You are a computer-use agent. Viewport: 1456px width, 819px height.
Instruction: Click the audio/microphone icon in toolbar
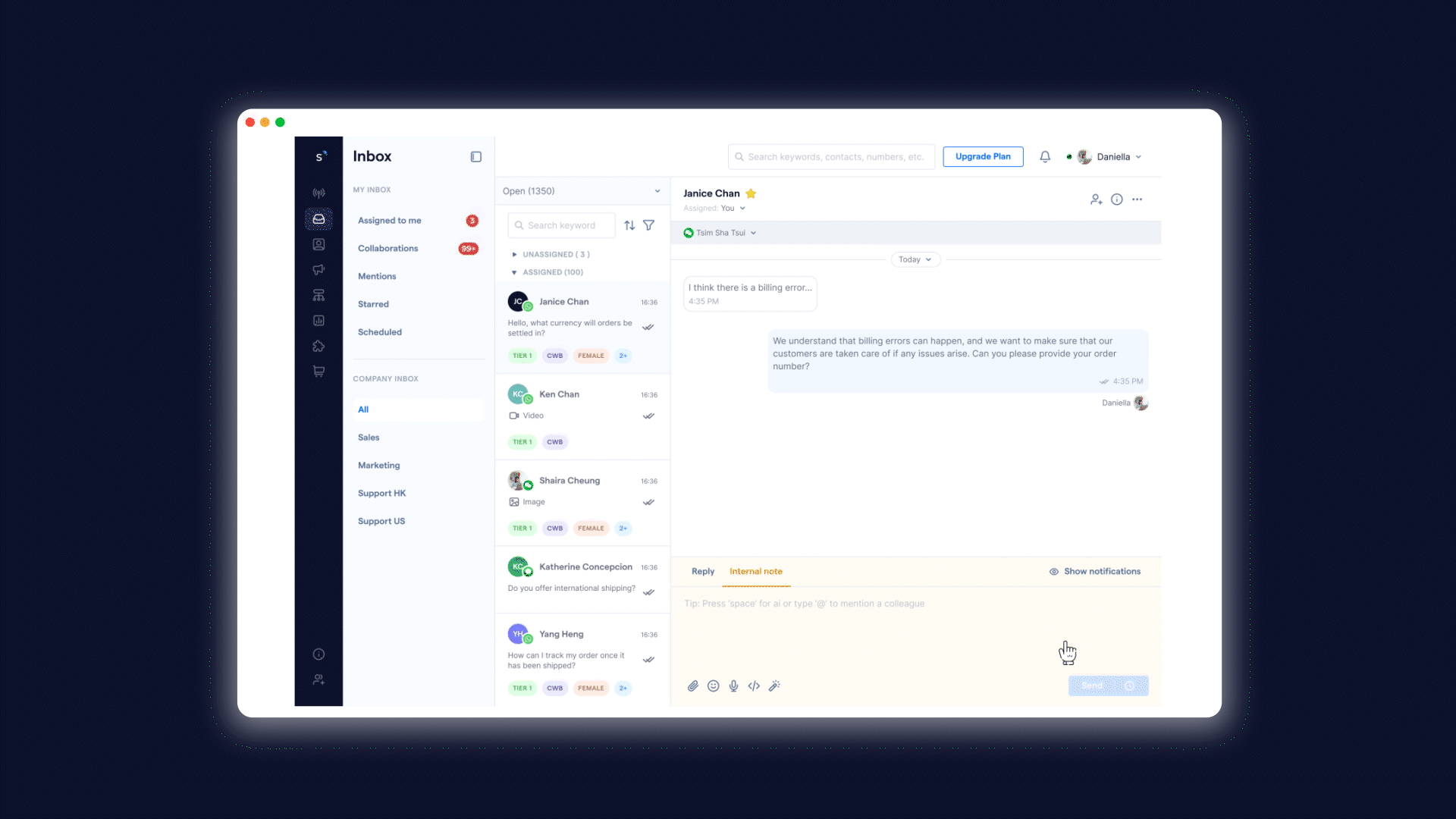point(733,685)
